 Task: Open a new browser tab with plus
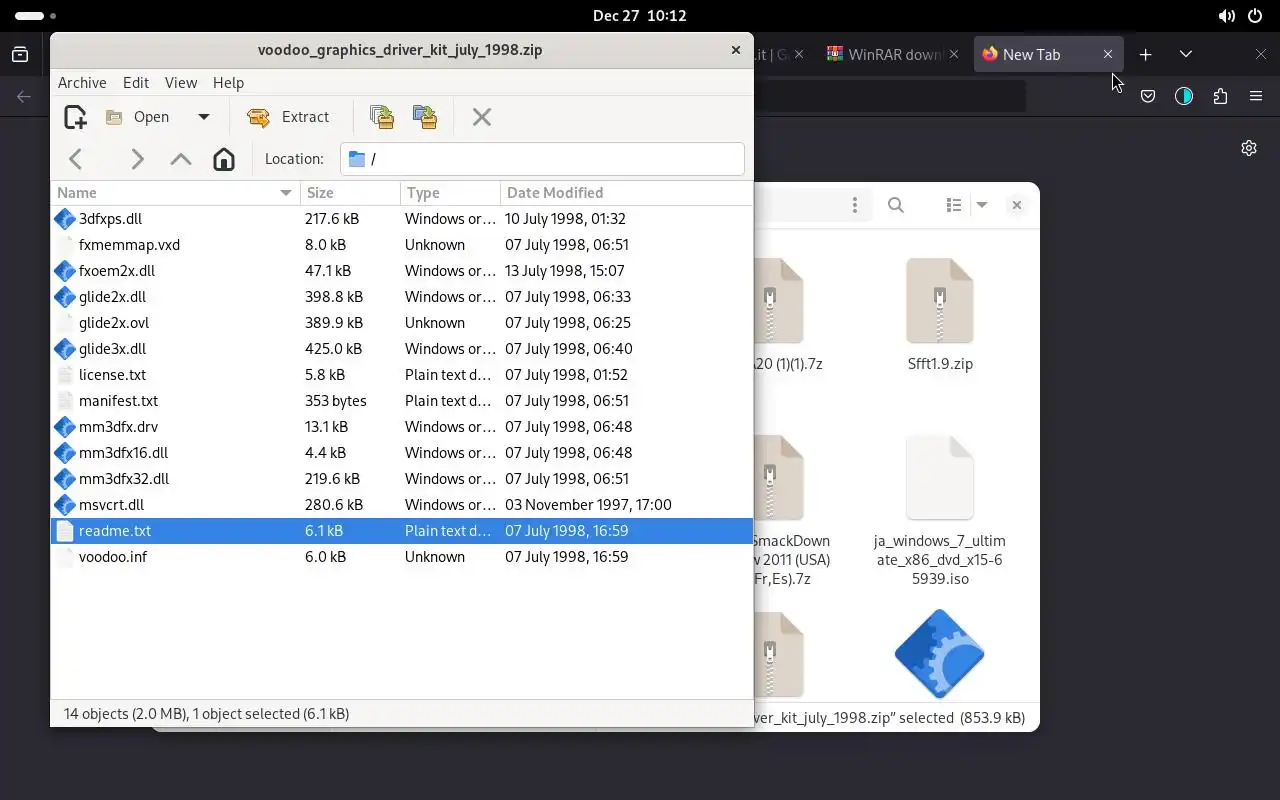click(1146, 55)
